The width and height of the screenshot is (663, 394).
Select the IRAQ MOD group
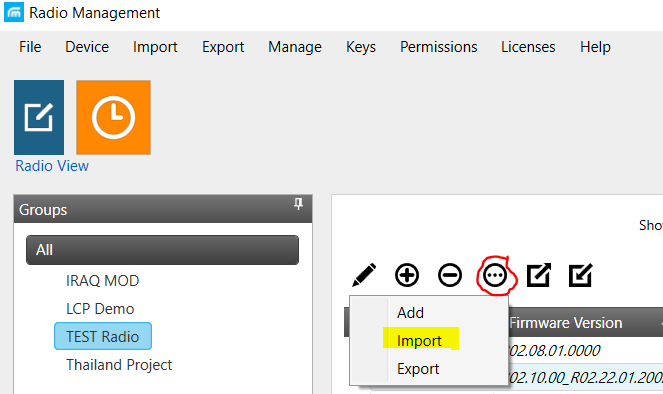coord(102,281)
